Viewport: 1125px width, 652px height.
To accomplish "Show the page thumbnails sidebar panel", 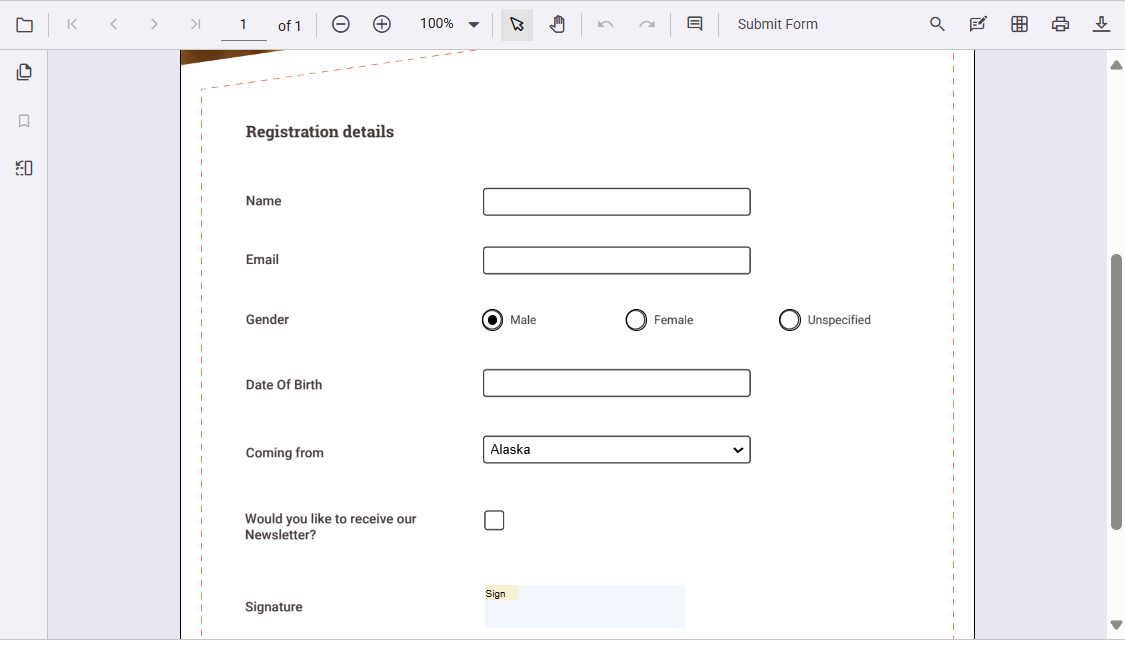I will (24, 71).
